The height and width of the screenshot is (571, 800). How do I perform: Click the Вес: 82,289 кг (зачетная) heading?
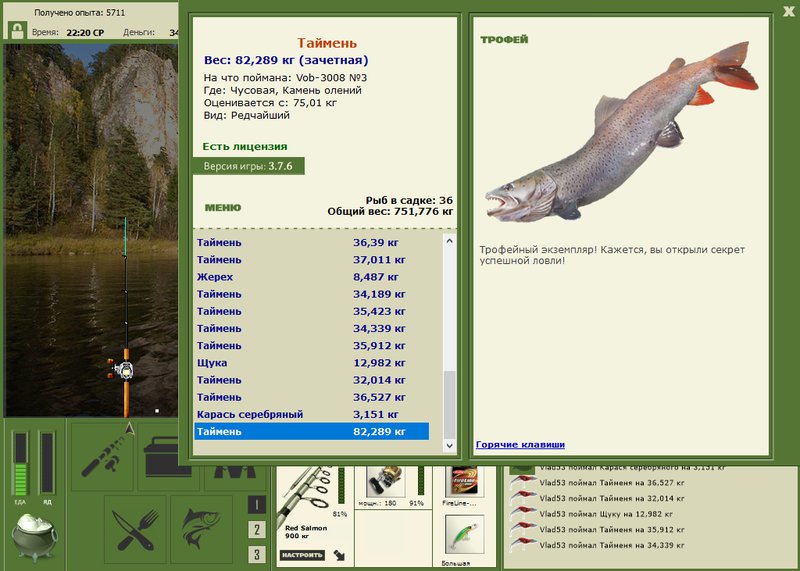(x=286, y=60)
